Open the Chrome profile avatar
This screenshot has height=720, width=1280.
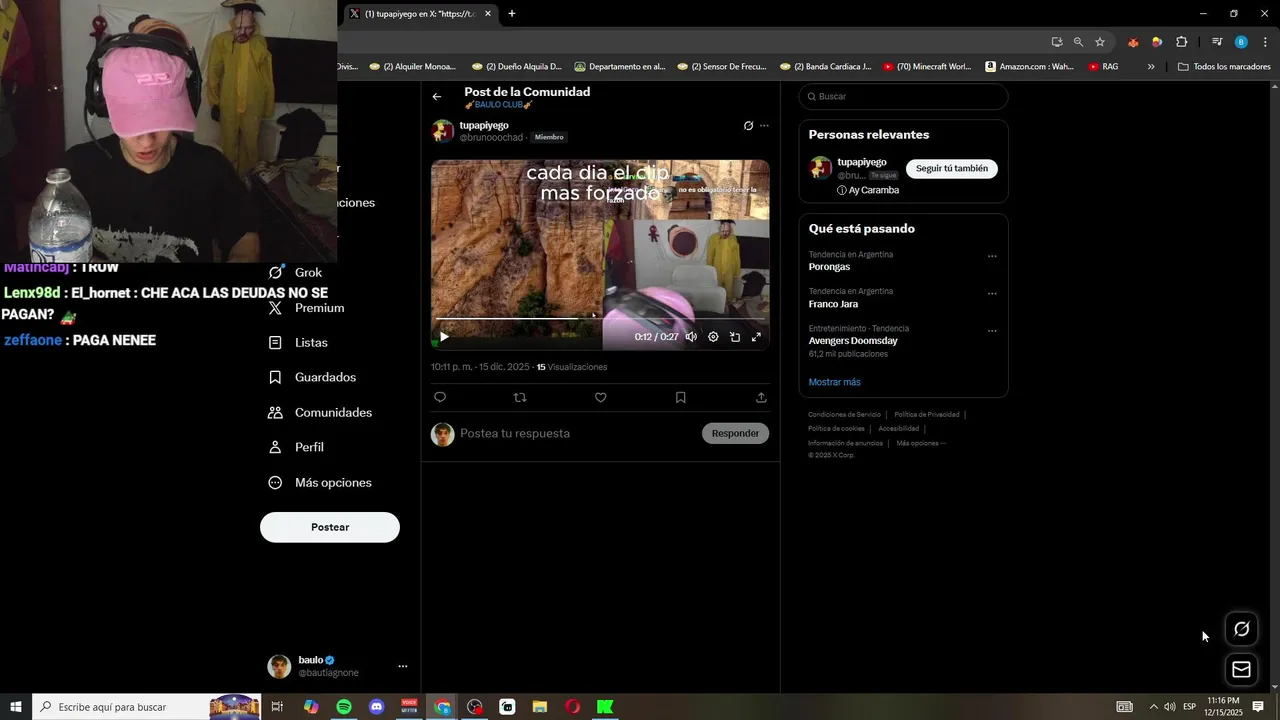click(1241, 42)
